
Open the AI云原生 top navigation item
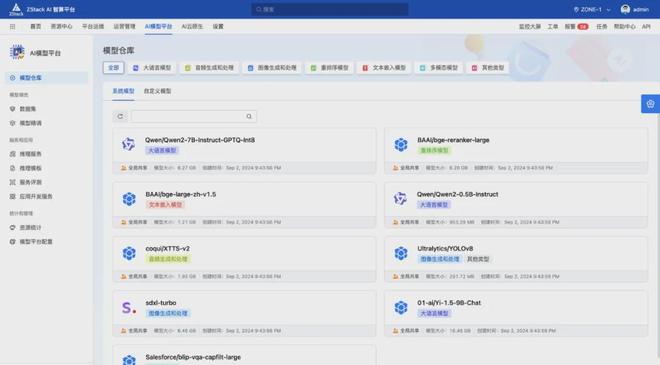pyautogui.click(x=192, y=27)
